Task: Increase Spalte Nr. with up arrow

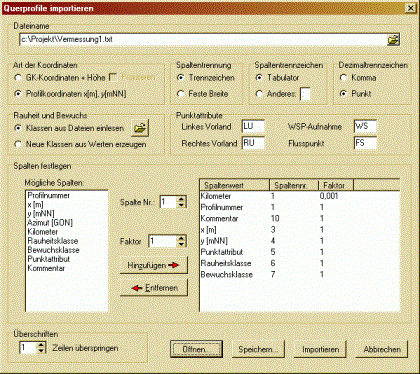Action: pyautogui.click(x=181, y=199)
